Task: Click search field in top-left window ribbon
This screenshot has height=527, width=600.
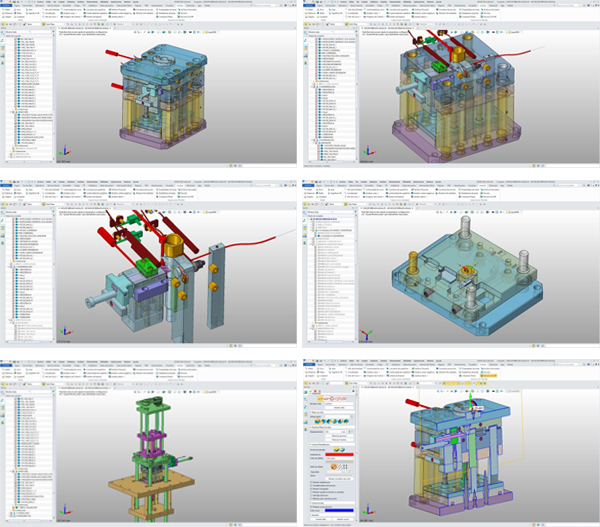Action: 265,5
